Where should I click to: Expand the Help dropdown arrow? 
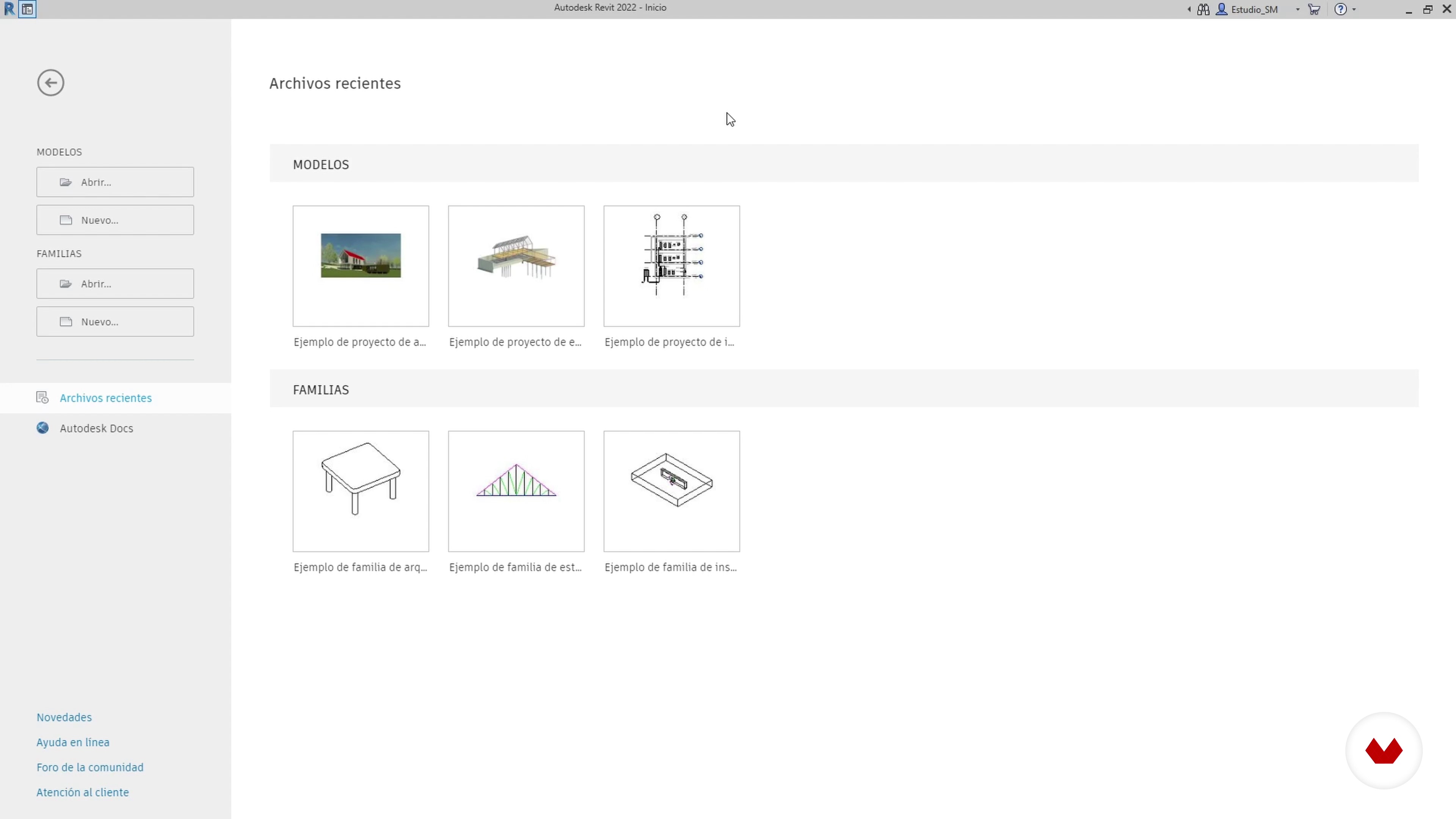click(x=1354, y=9)
